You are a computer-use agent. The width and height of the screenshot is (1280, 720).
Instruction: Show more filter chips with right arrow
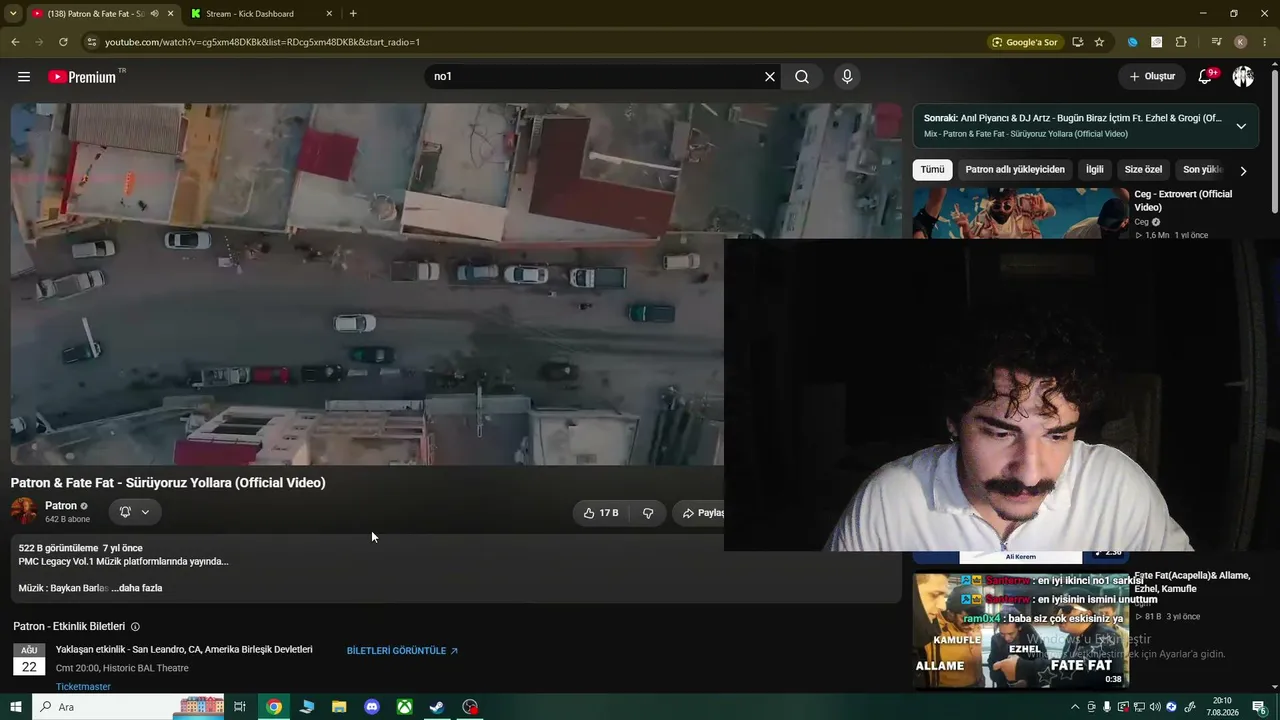point(1243,171)
